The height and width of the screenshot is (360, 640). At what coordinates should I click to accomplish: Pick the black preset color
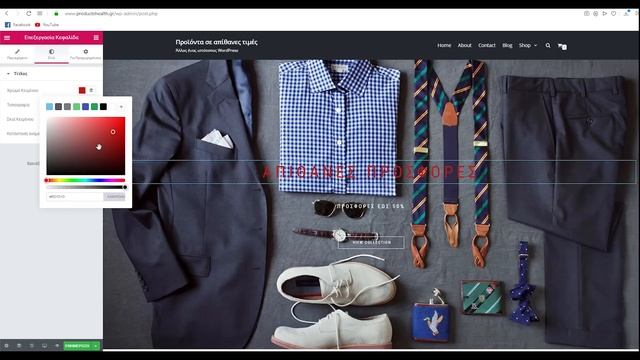point(103,107)
